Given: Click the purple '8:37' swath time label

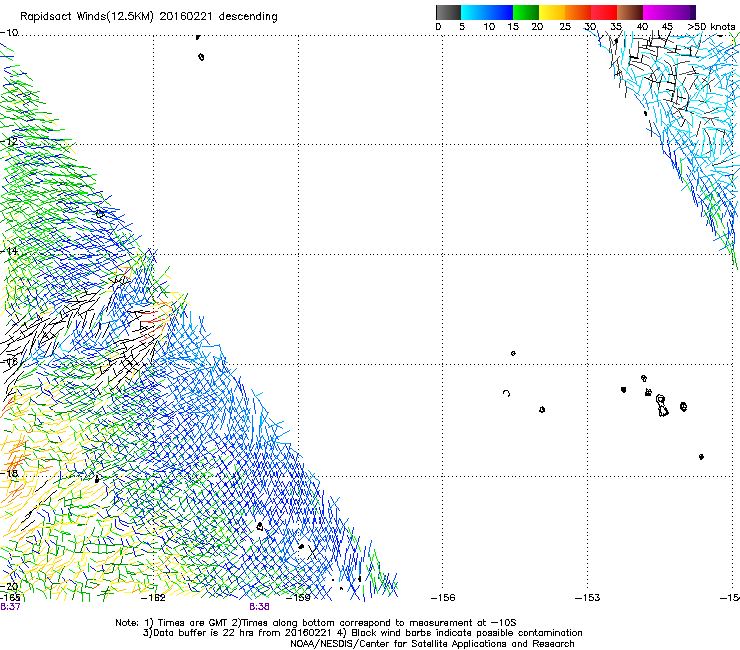Looking at the screenshot, I should [10, 607].
